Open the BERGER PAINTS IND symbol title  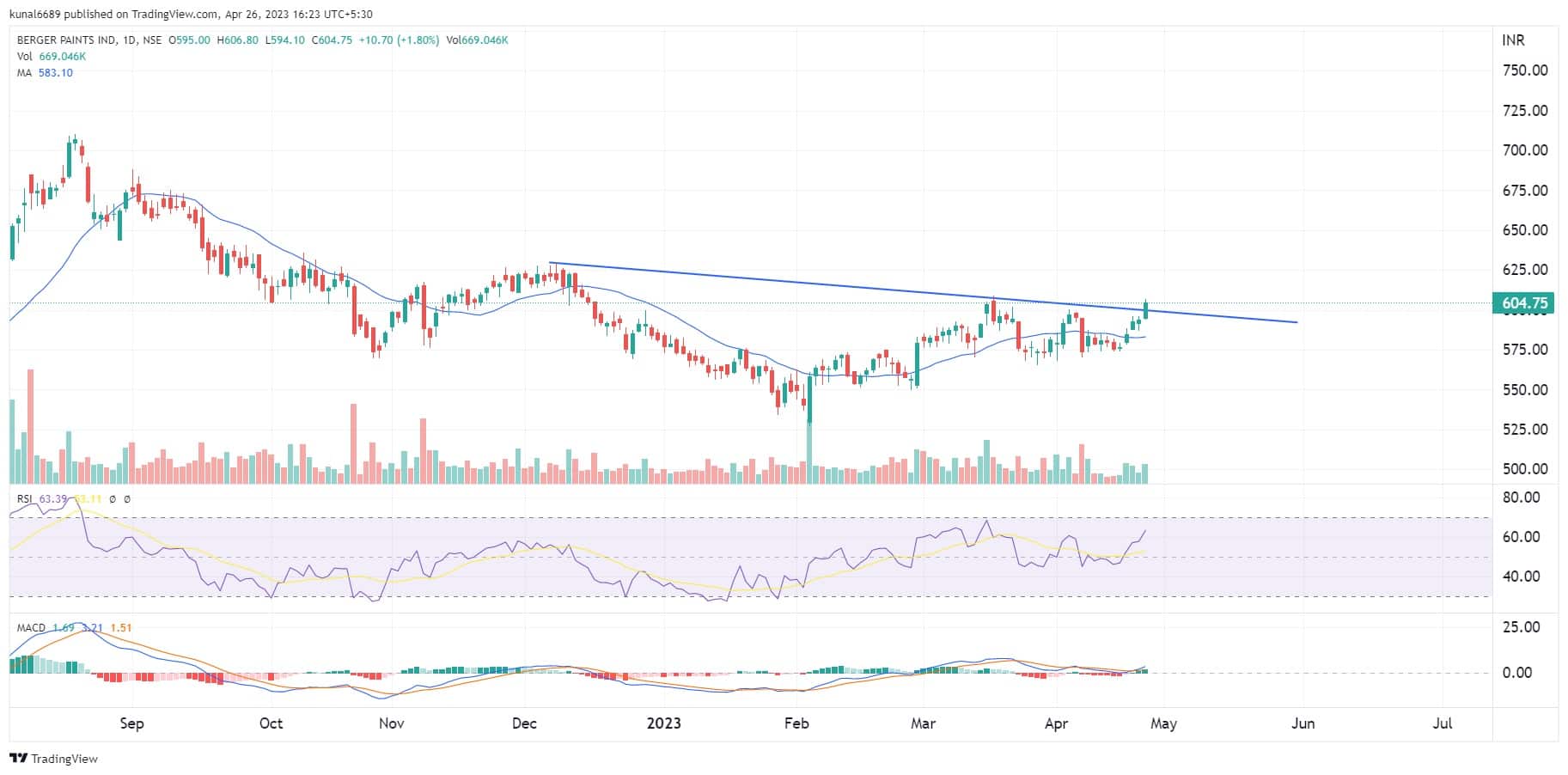[65, 40]
